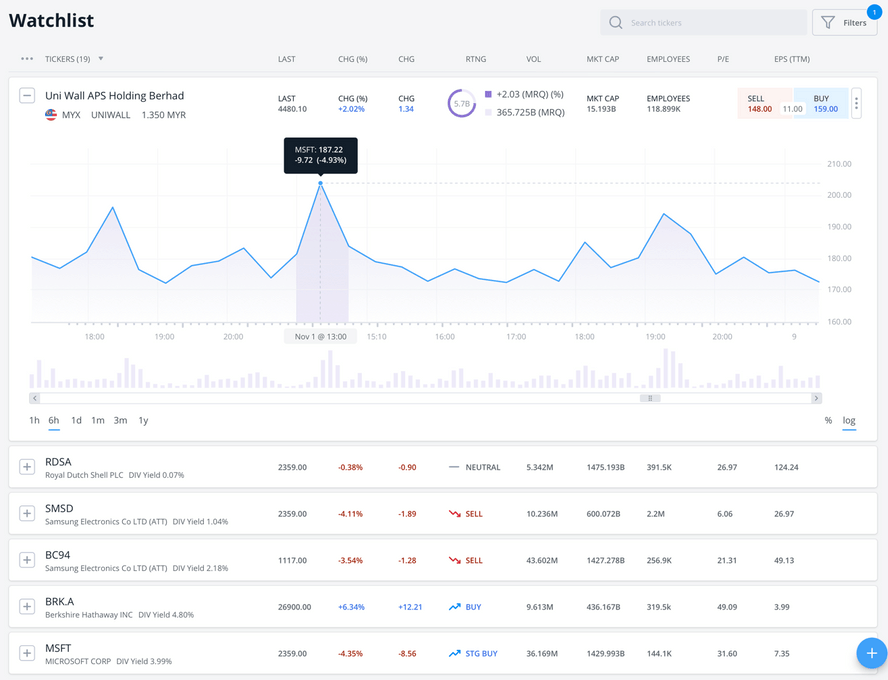The height and width of the screenshot is (680, 888).
Task: Click the purple +2.03 (MRQ) legend swatch
Action: click(x=488, y=94)
